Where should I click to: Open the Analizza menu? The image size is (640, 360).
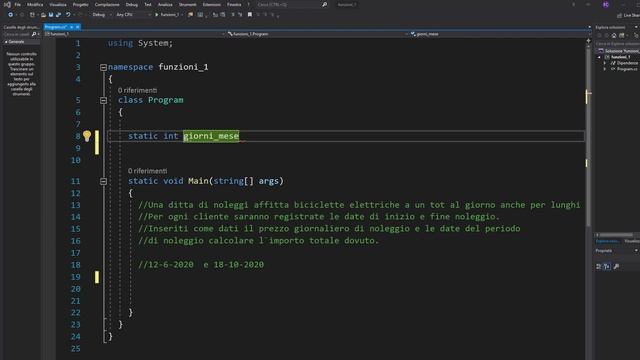(165, 4)
